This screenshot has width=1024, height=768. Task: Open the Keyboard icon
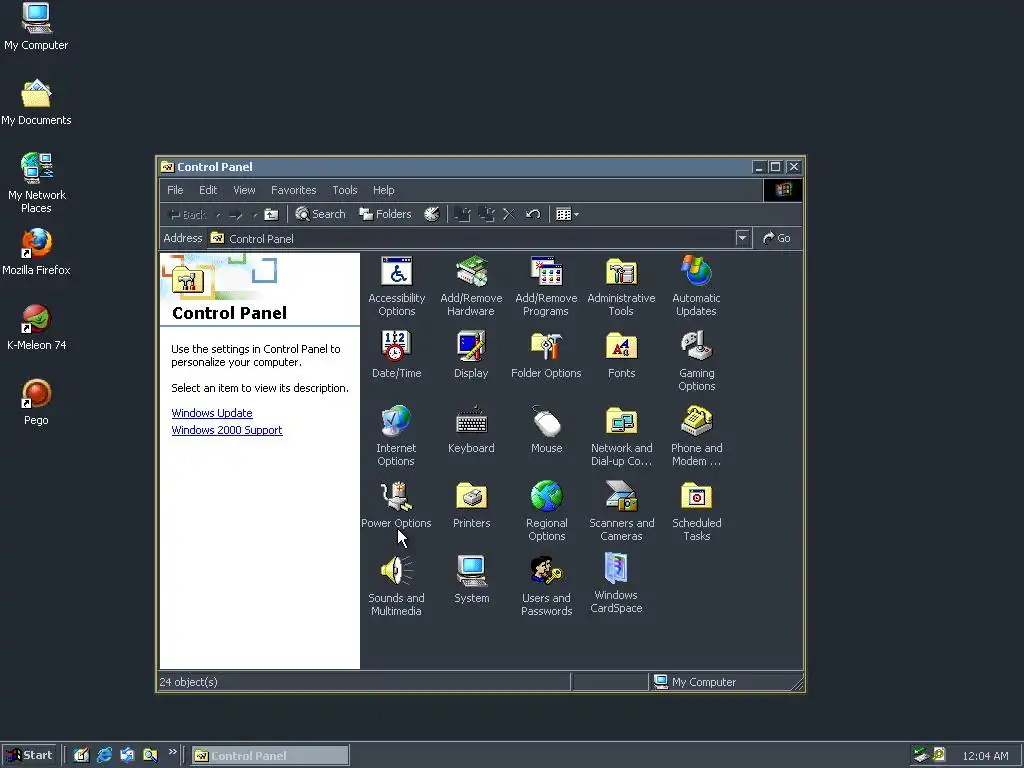coord(472,430)
